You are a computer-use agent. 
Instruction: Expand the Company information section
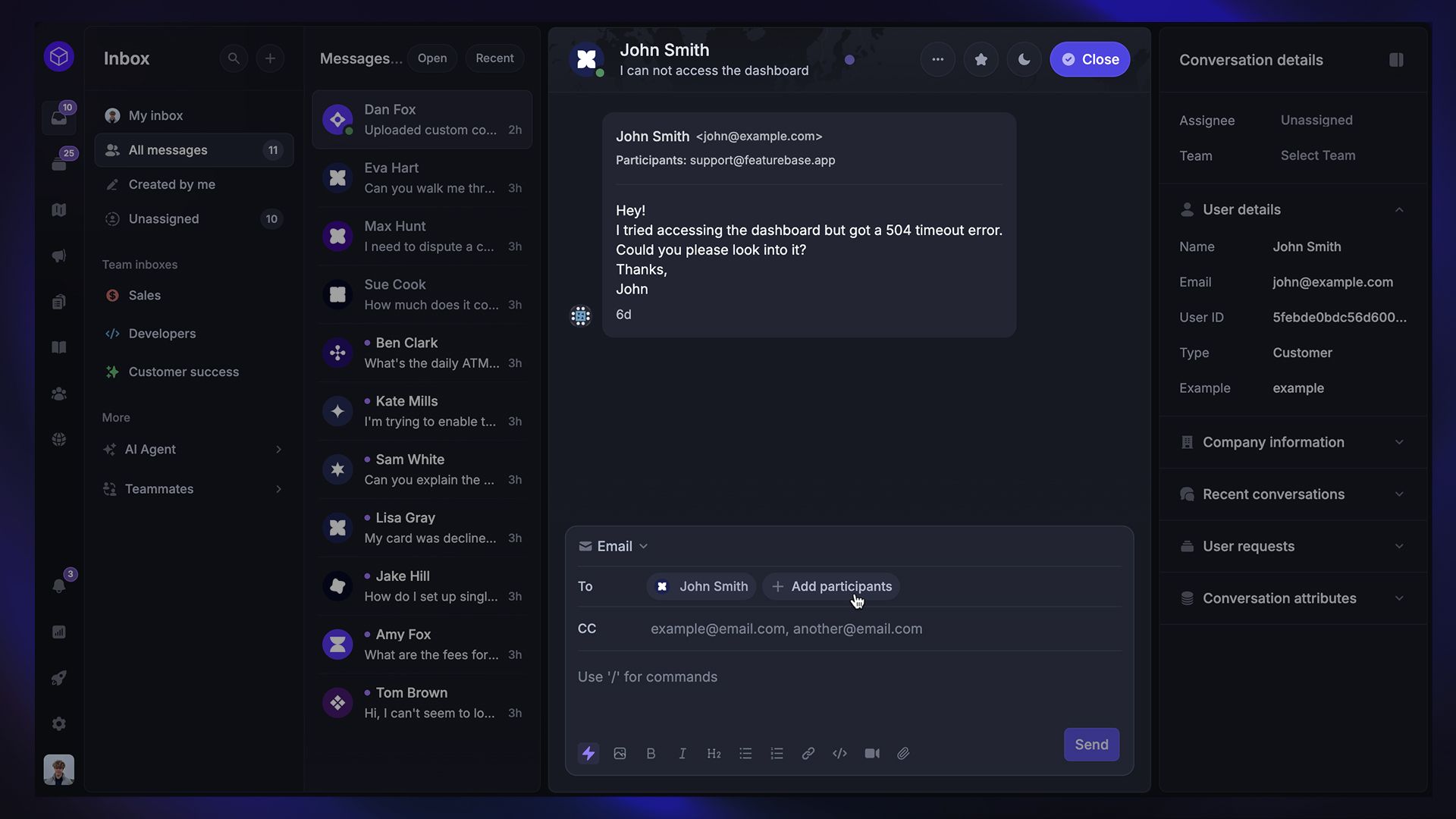pyautogui.click(x=1399, y=442)
